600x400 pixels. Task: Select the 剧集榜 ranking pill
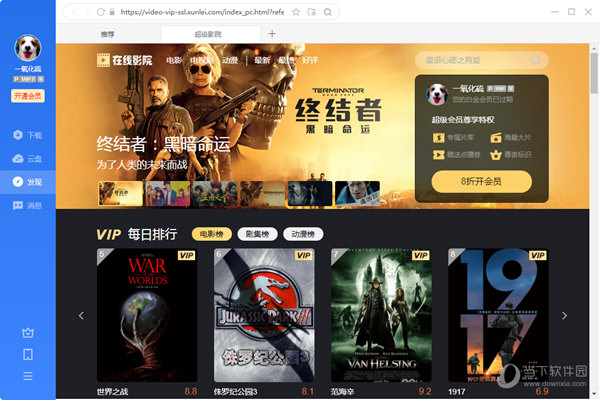click(x=257, y=234)
